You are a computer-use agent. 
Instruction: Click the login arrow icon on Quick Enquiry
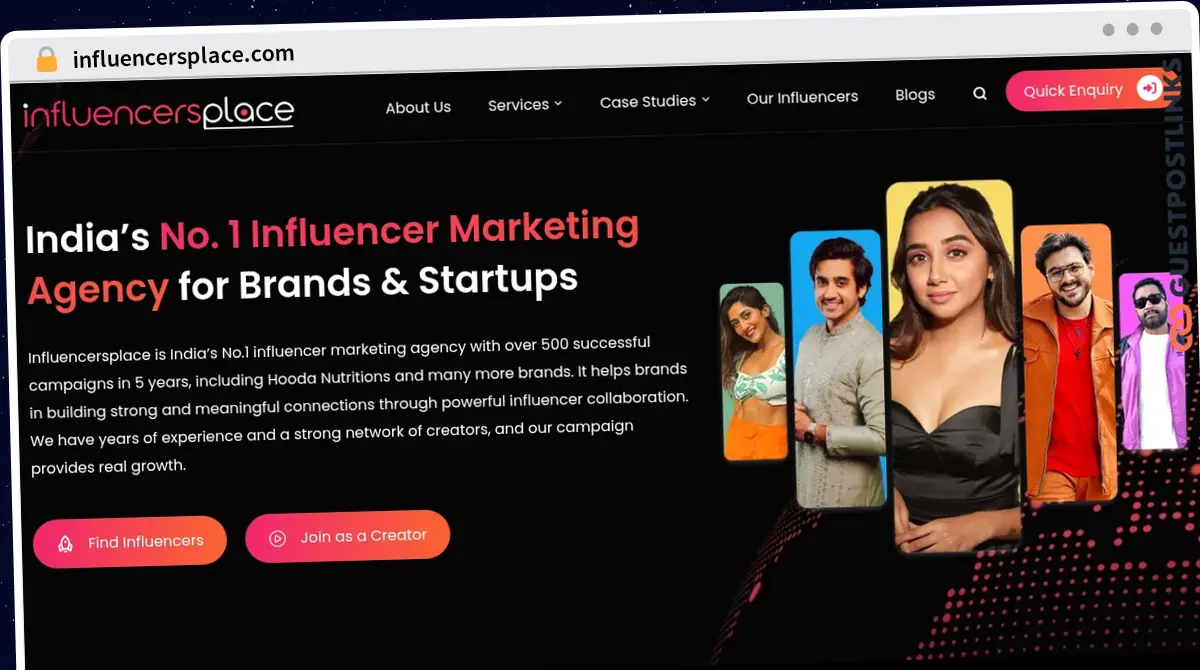coord(1150,88)
